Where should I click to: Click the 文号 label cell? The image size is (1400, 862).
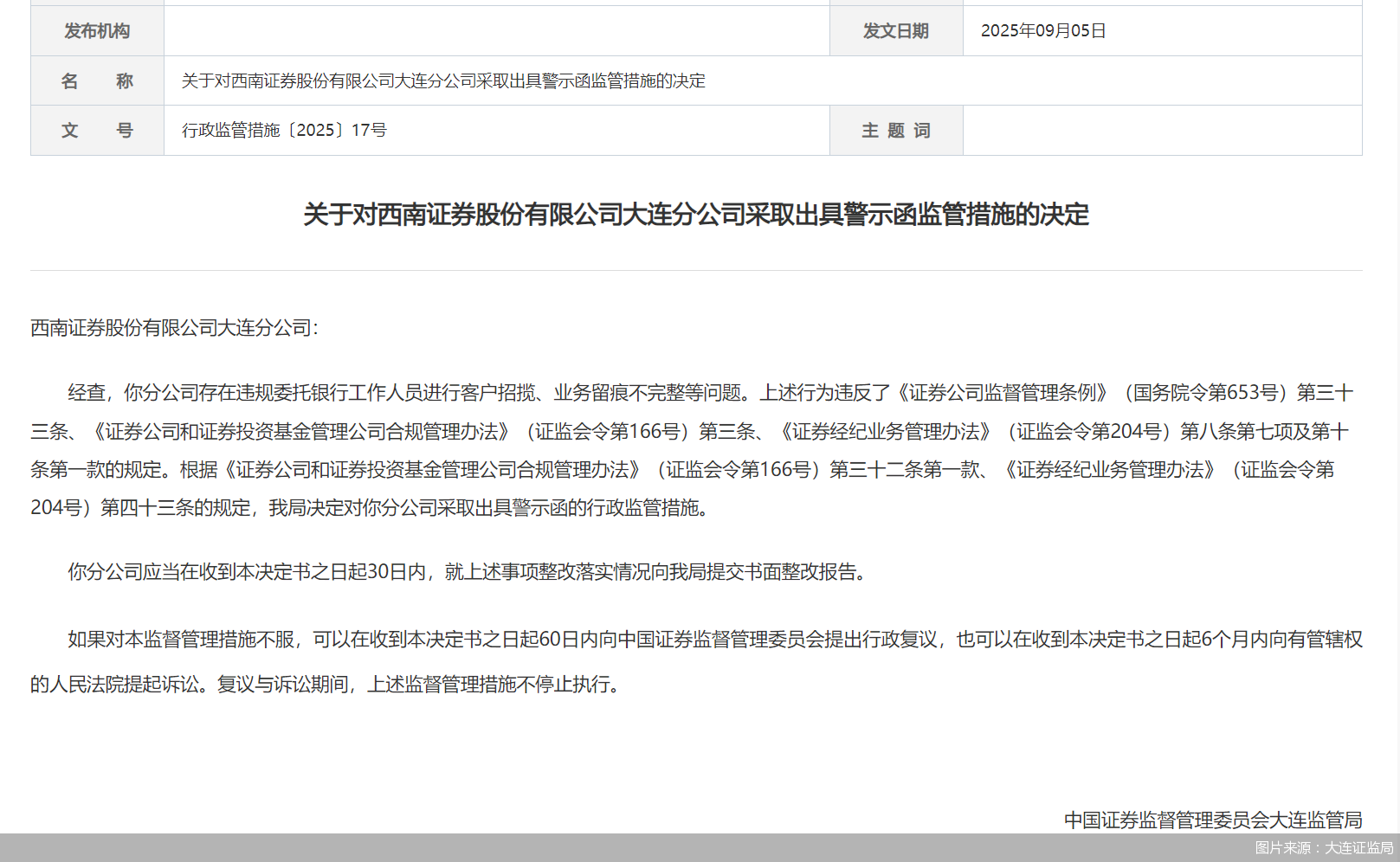97,130
